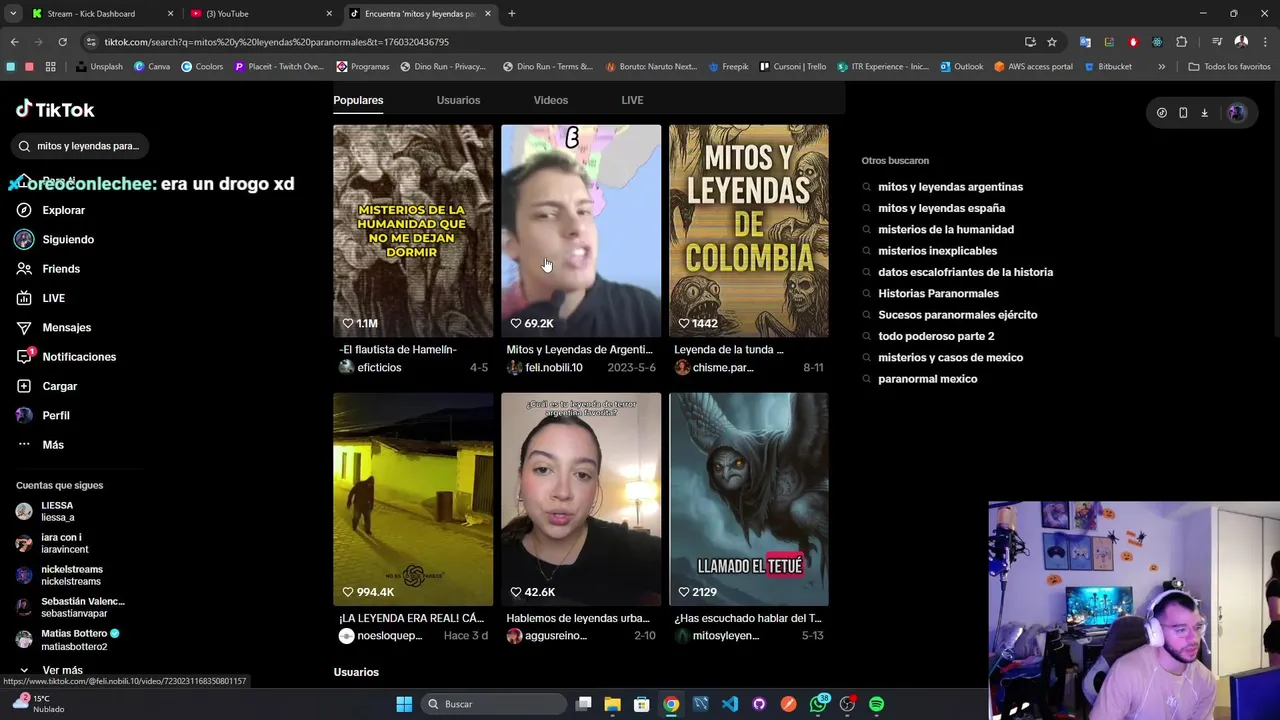Click the profile avatar top right
The image size is (1280, 720).
click(x=1237, y=113)
